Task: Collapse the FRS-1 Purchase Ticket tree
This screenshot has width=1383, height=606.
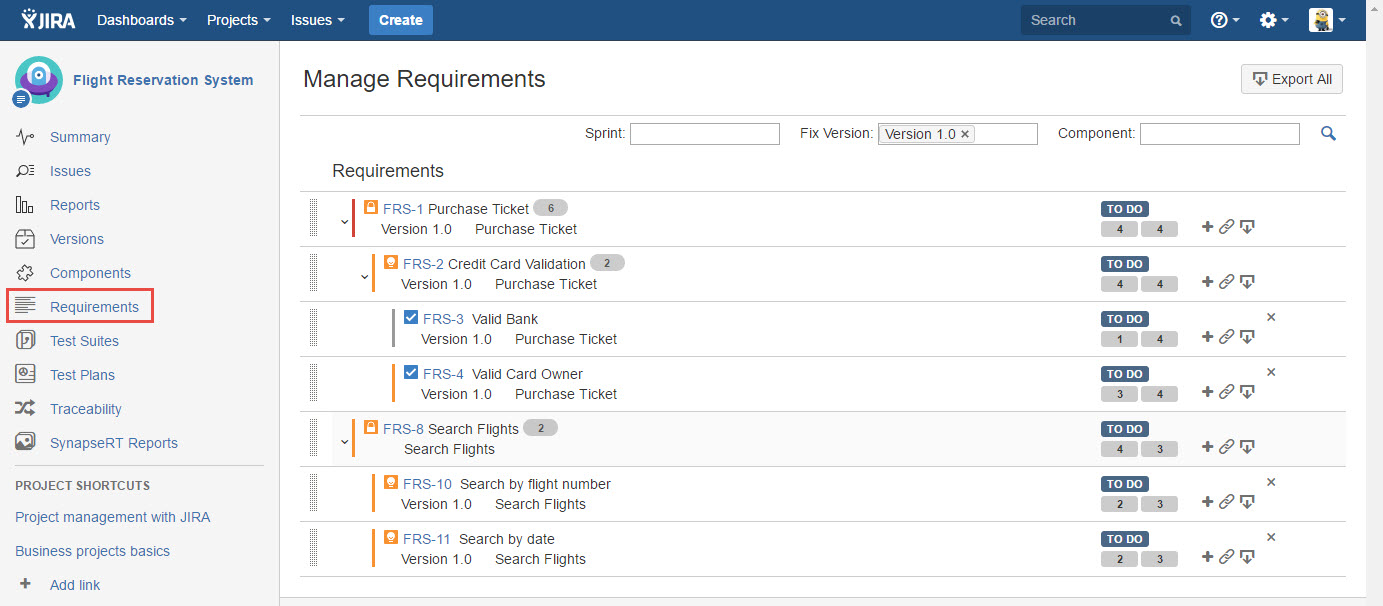Action: click(x=345, y=222)
